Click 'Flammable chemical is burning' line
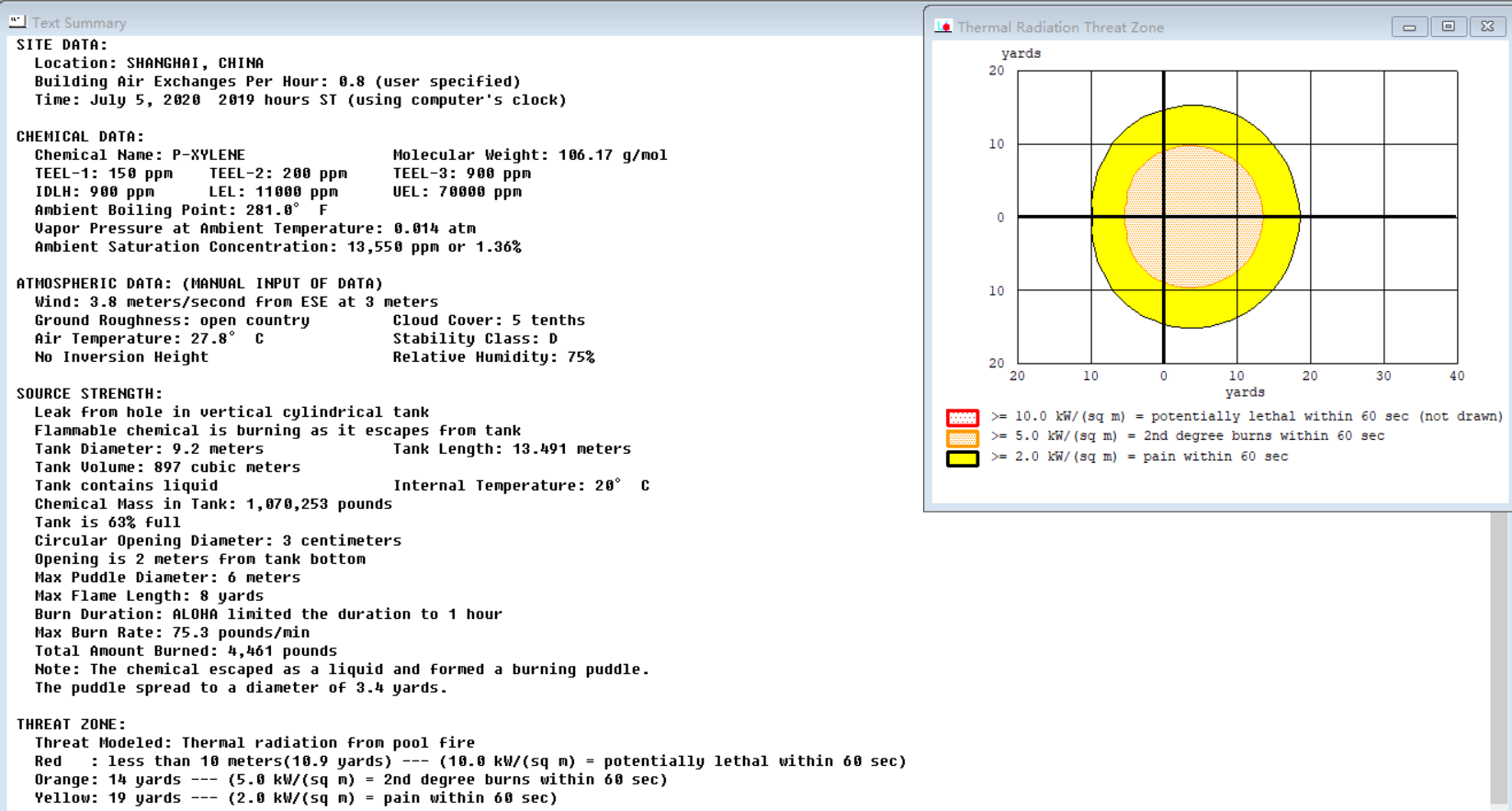This screenshot has width=1512, height=811. coord(277,431)
